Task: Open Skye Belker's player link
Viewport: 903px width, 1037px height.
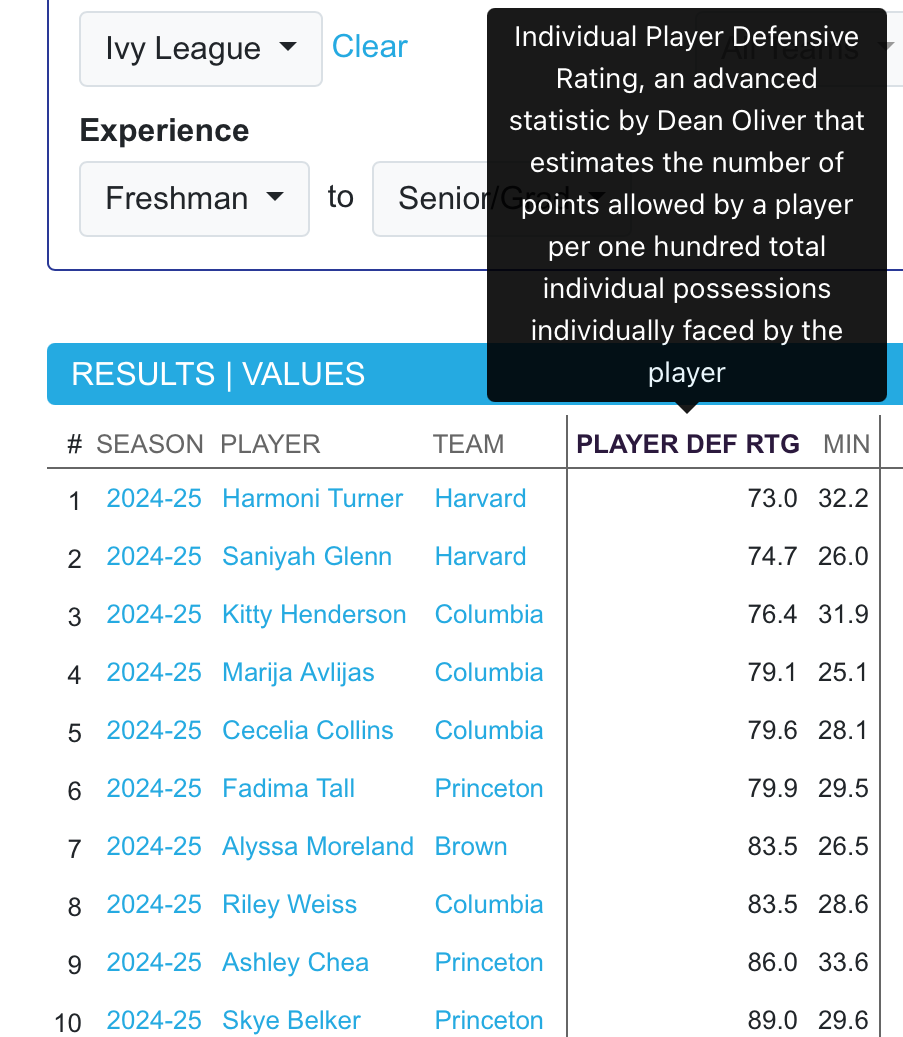Action: pyautogui.click(x=291, y=1020)
